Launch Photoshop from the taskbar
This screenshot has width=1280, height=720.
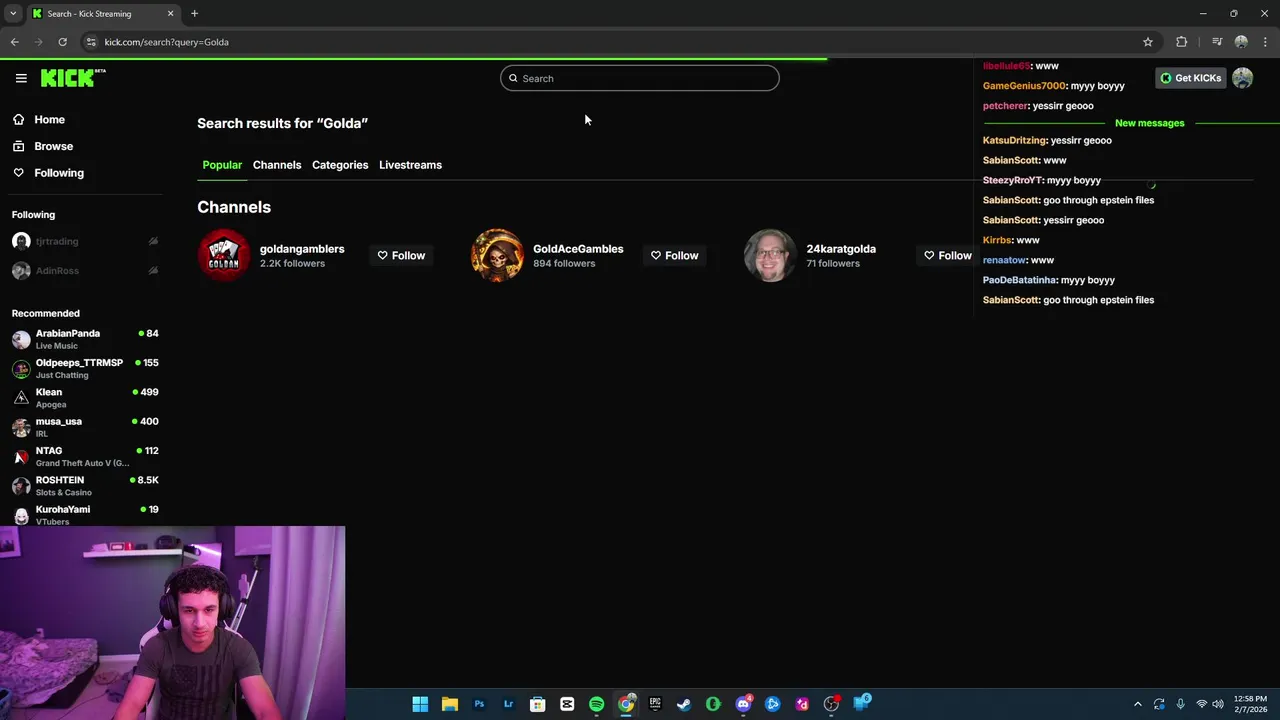(x=479, y=704)
